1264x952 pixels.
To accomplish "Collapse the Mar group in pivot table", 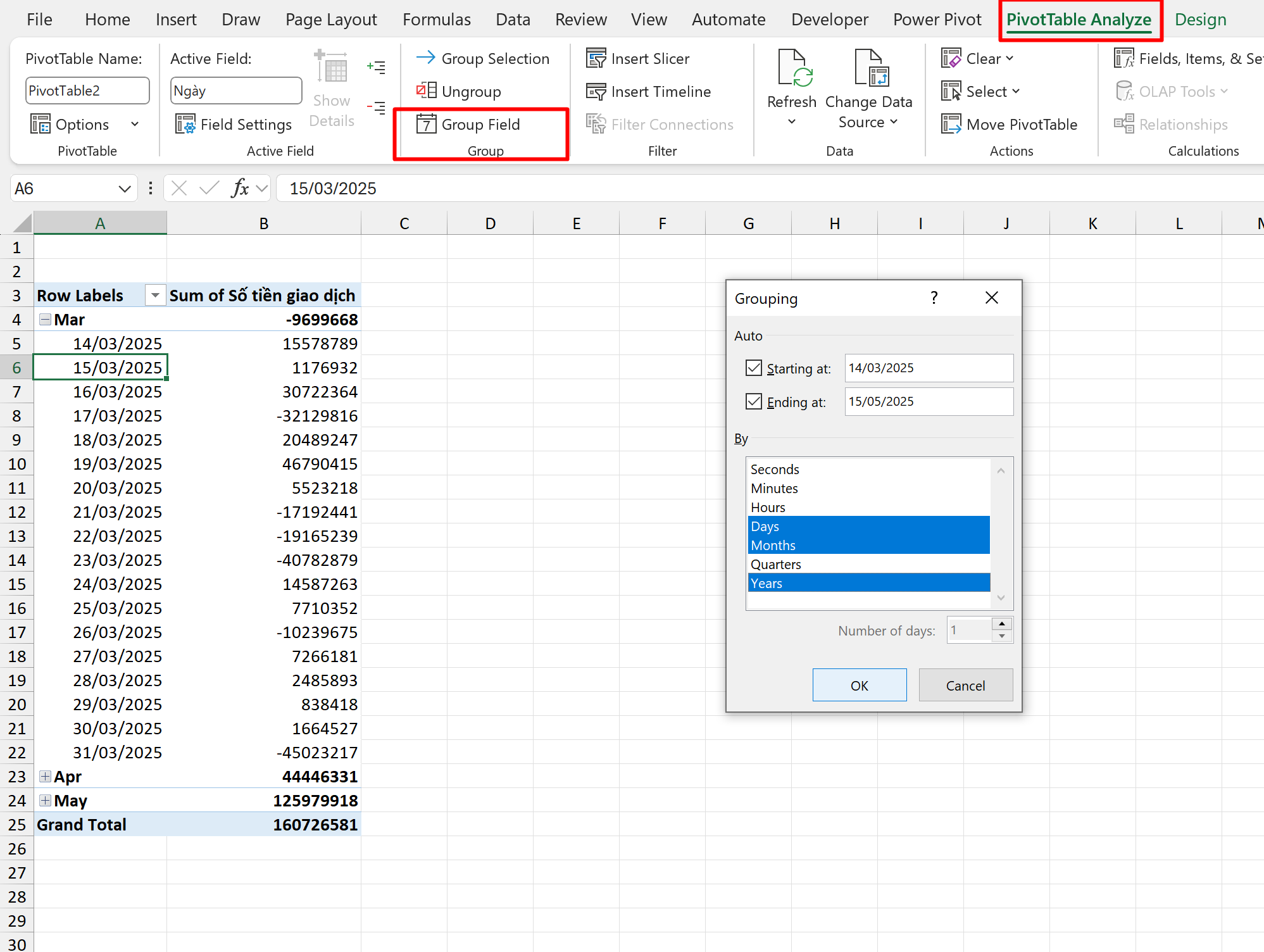I will [x=45, y=320].
